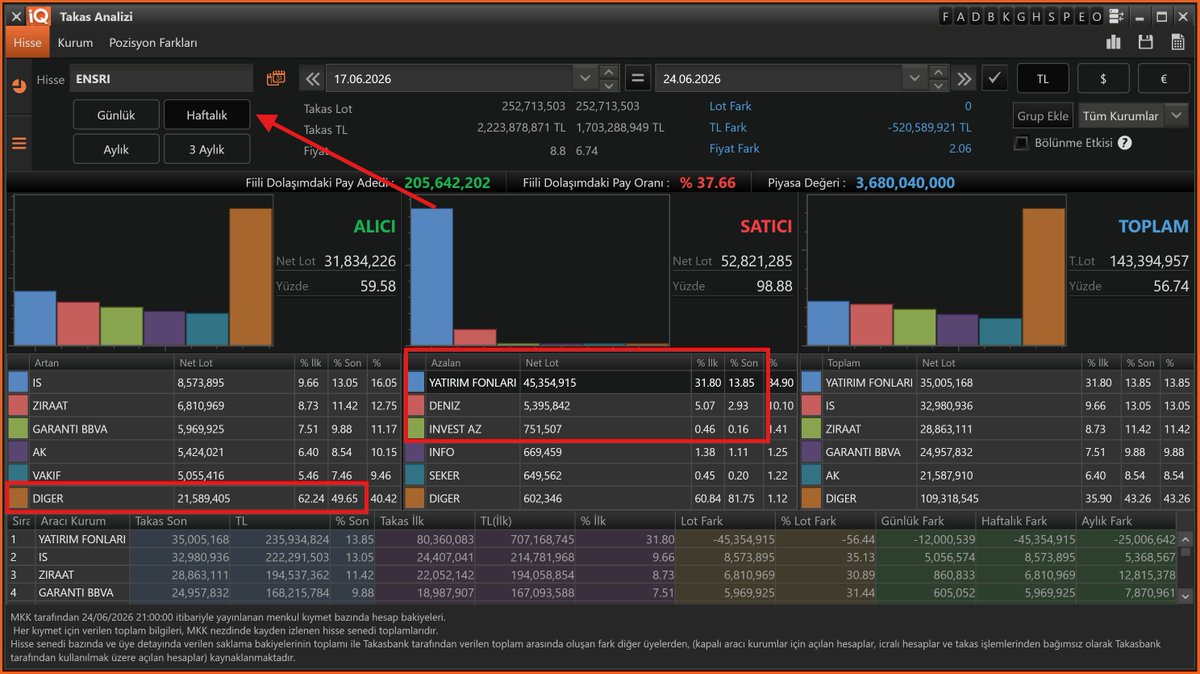
Task: Click the D shortcut key icon
Action: pos(976,17)
